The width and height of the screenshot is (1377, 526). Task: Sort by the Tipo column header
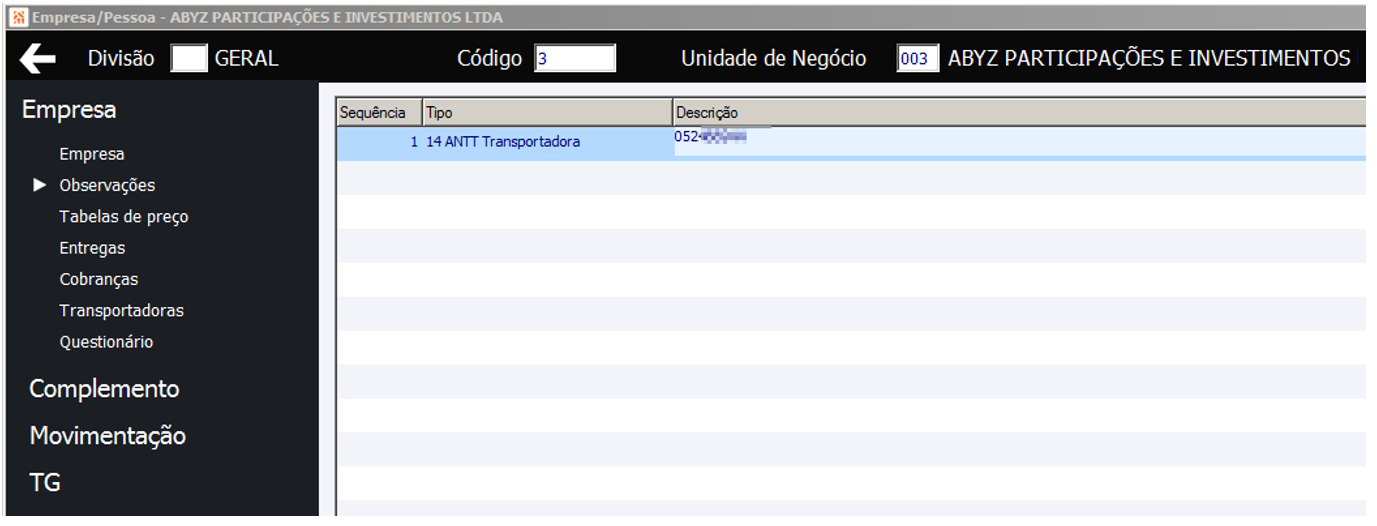pos(548,113)
